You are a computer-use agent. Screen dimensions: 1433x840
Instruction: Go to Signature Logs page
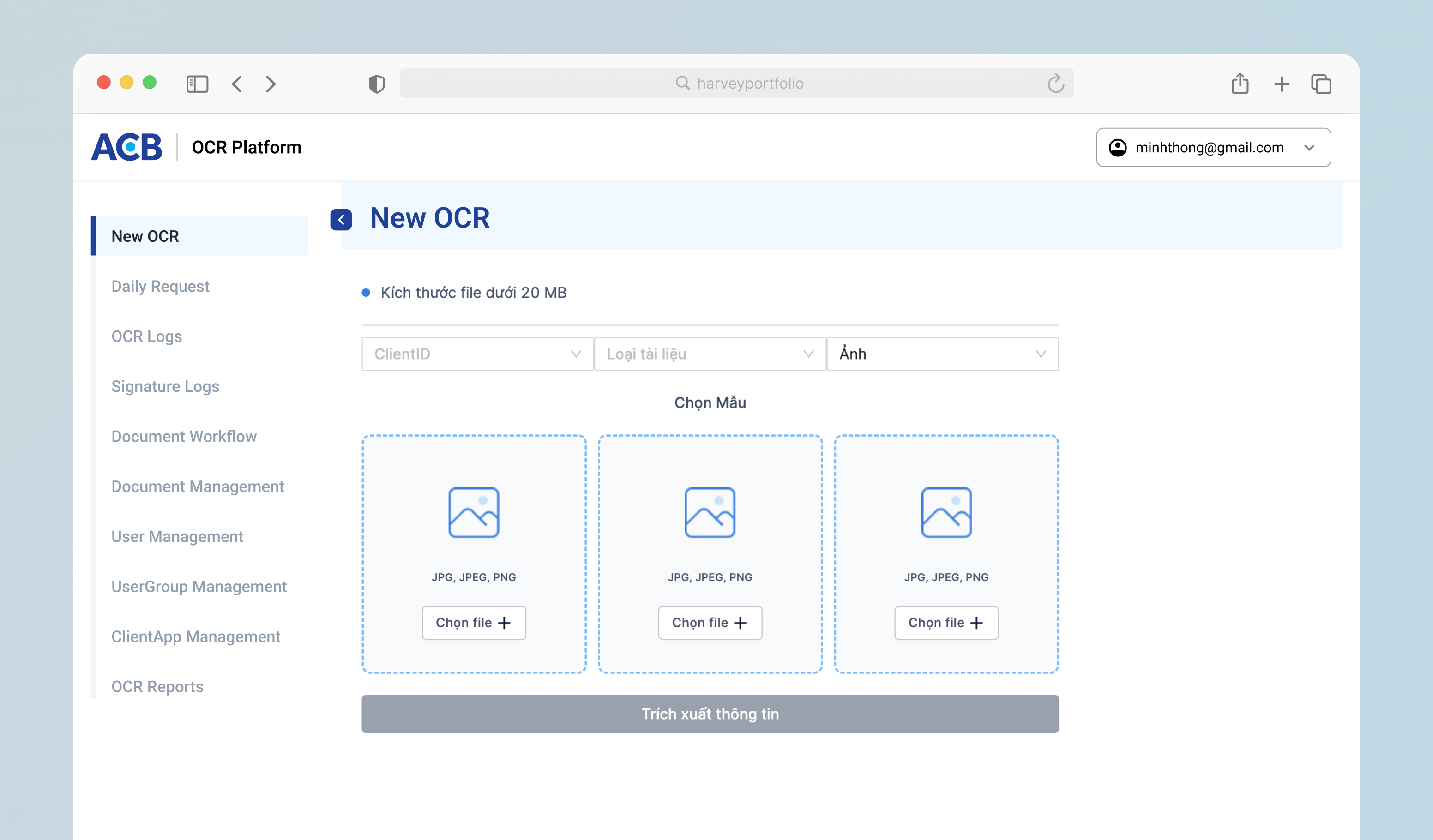coord(165,386)
